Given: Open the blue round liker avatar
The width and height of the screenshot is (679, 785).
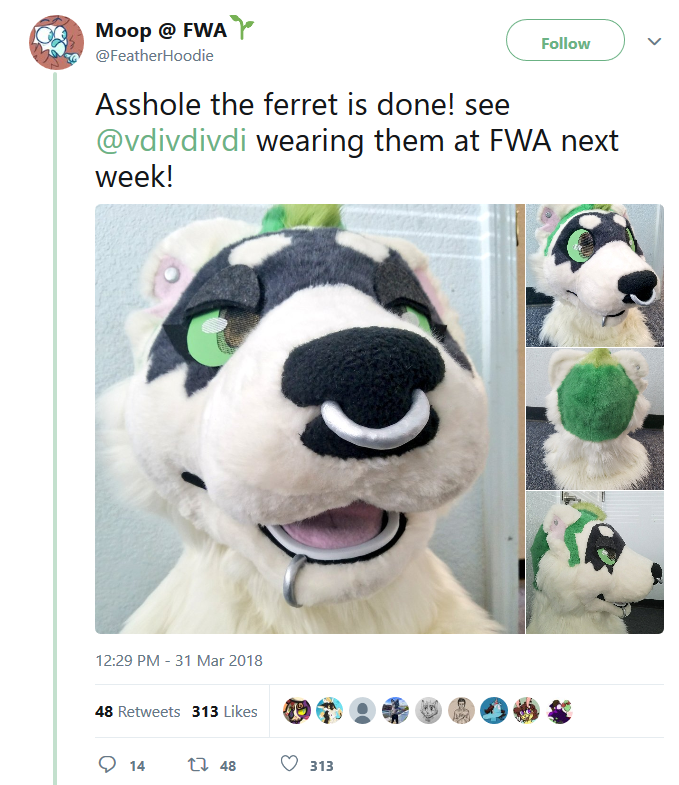Looking at the screenshot, I should pos(494,711).
